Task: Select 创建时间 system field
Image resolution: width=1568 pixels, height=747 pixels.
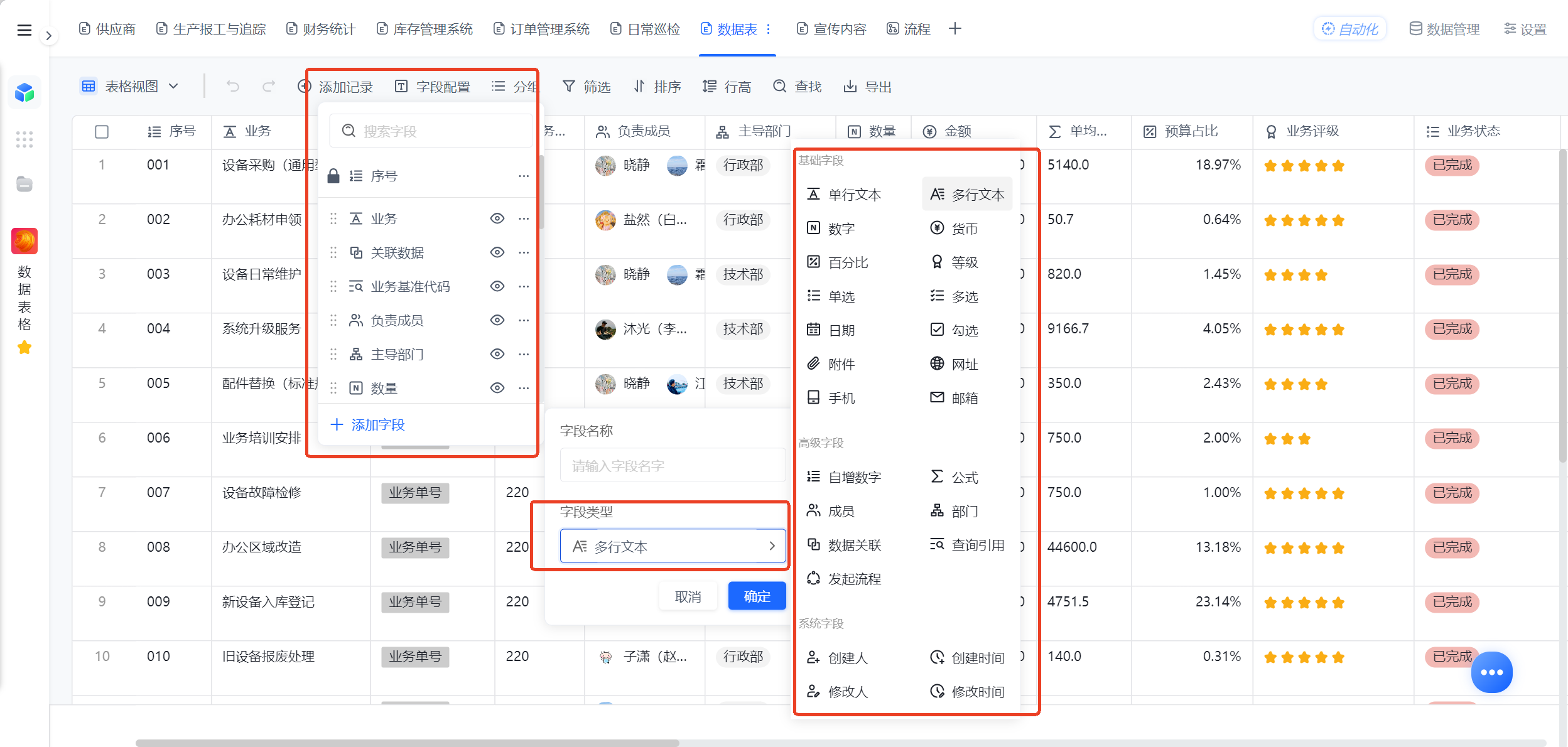Action: 967,658
